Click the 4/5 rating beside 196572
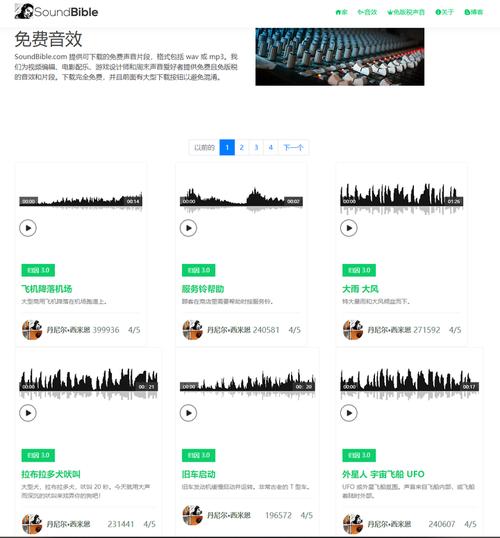This screenshot has height=538, width=500. click(306, 515)
